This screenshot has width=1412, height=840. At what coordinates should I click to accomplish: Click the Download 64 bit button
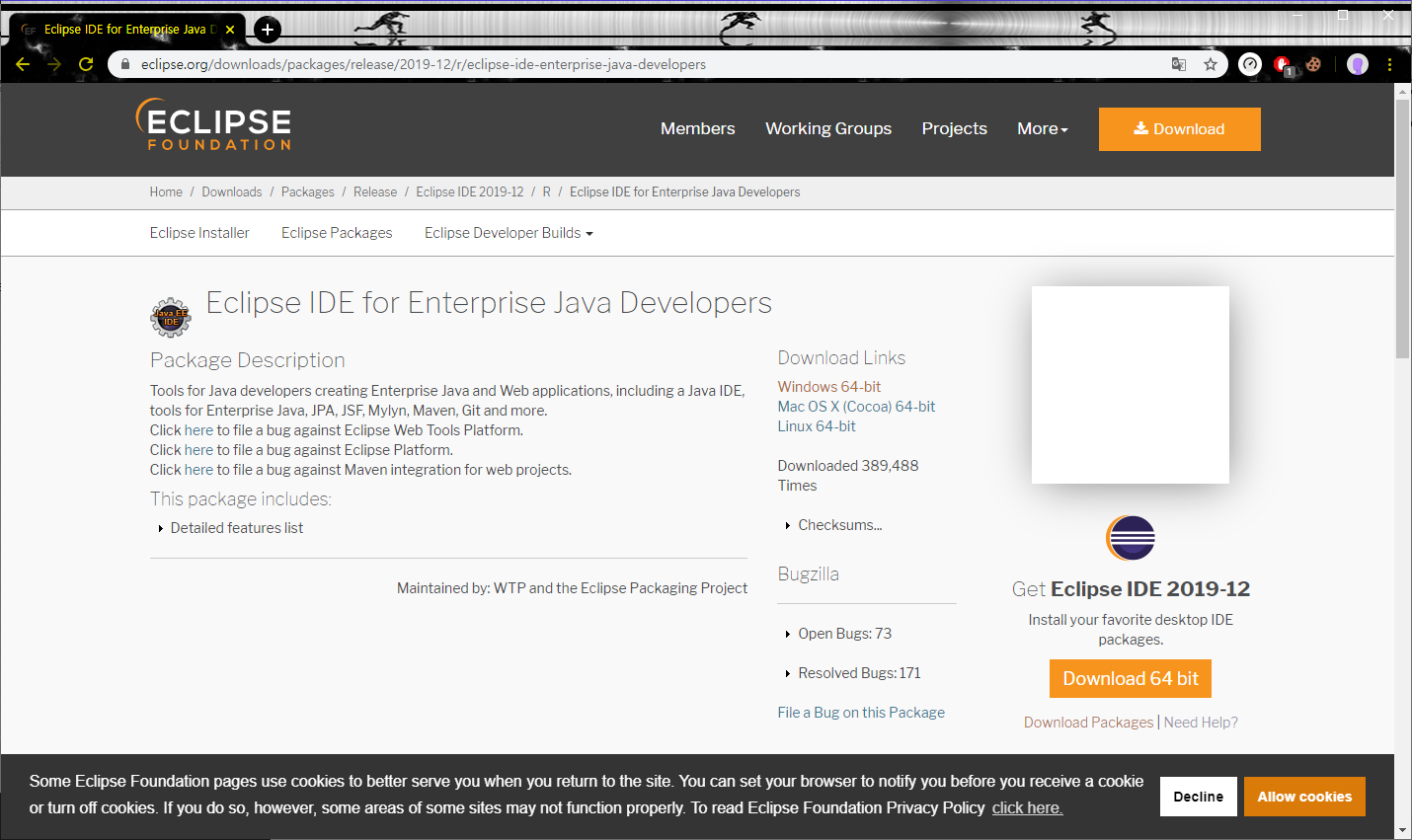tap(1131, 679)
